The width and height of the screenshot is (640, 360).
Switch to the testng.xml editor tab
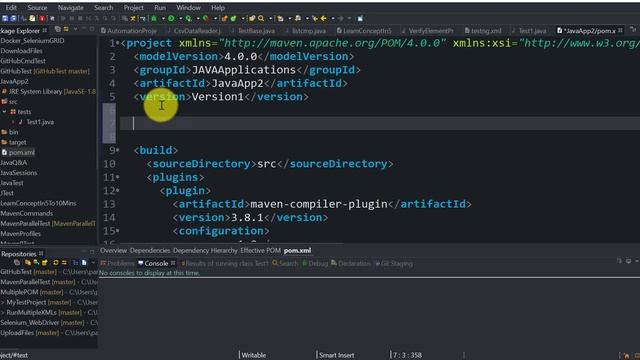coord(483,31)
